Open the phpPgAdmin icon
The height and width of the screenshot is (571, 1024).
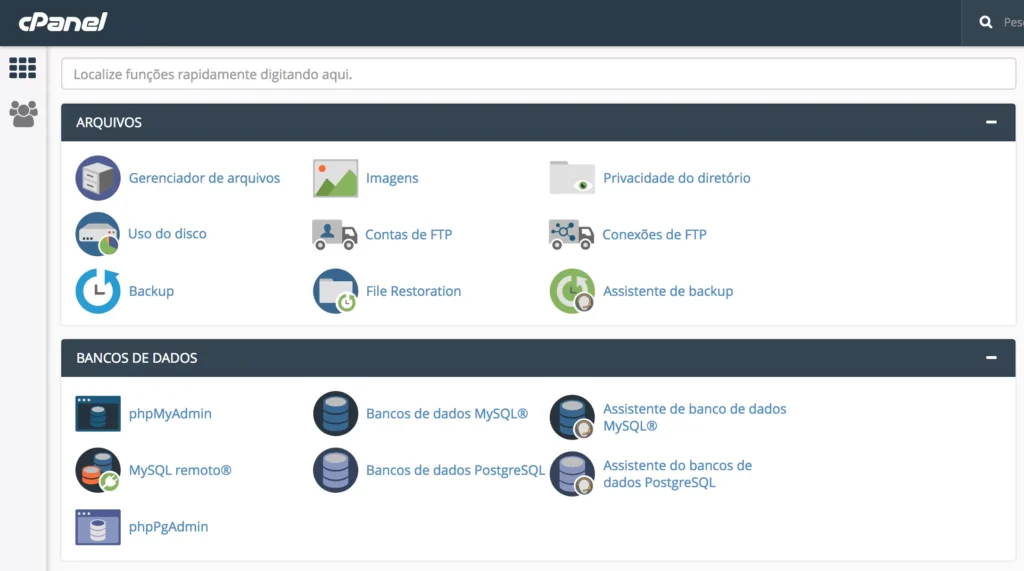click(98, 527)
